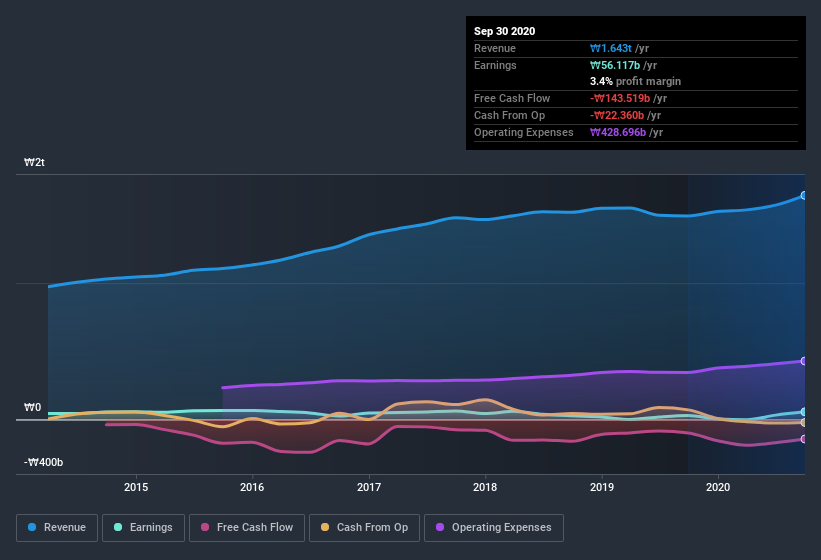821x560 pixels.
Task: Click the 2015 x-axis label
Action: point(136,487)
